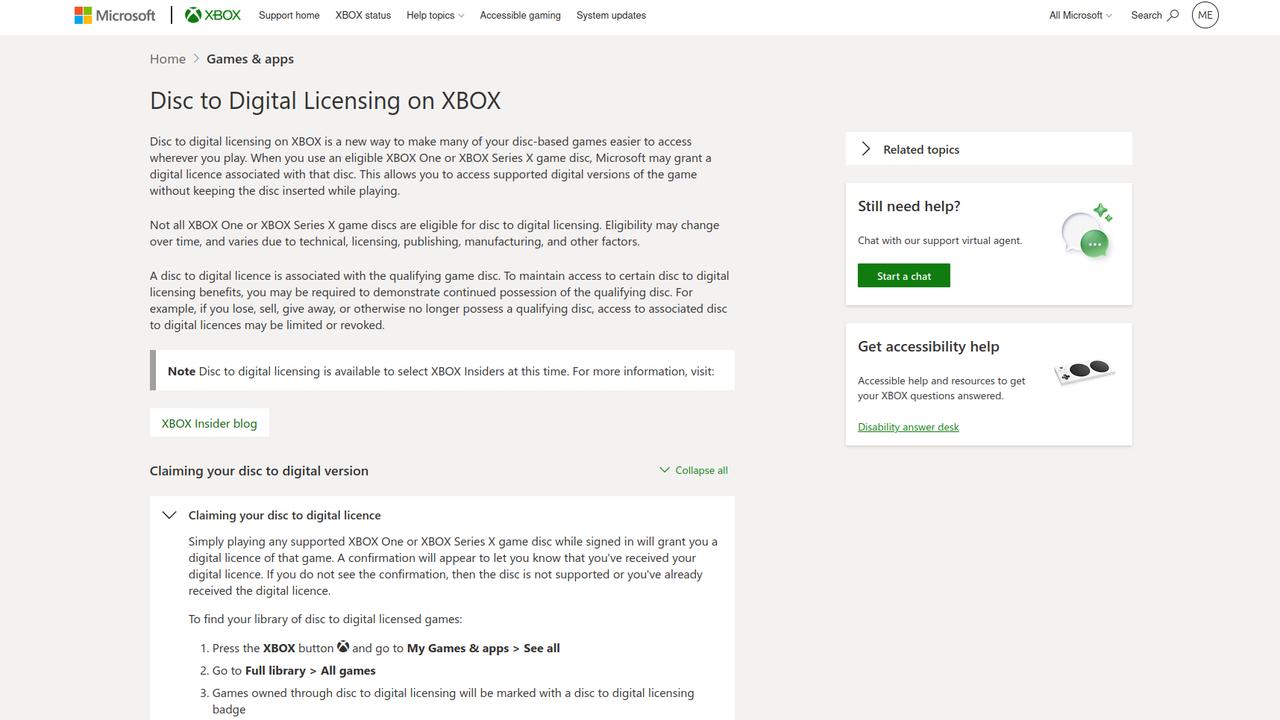Screen dimensions: 1280x720
Task: Expand the Help topics menu
Action: [435, 15]
